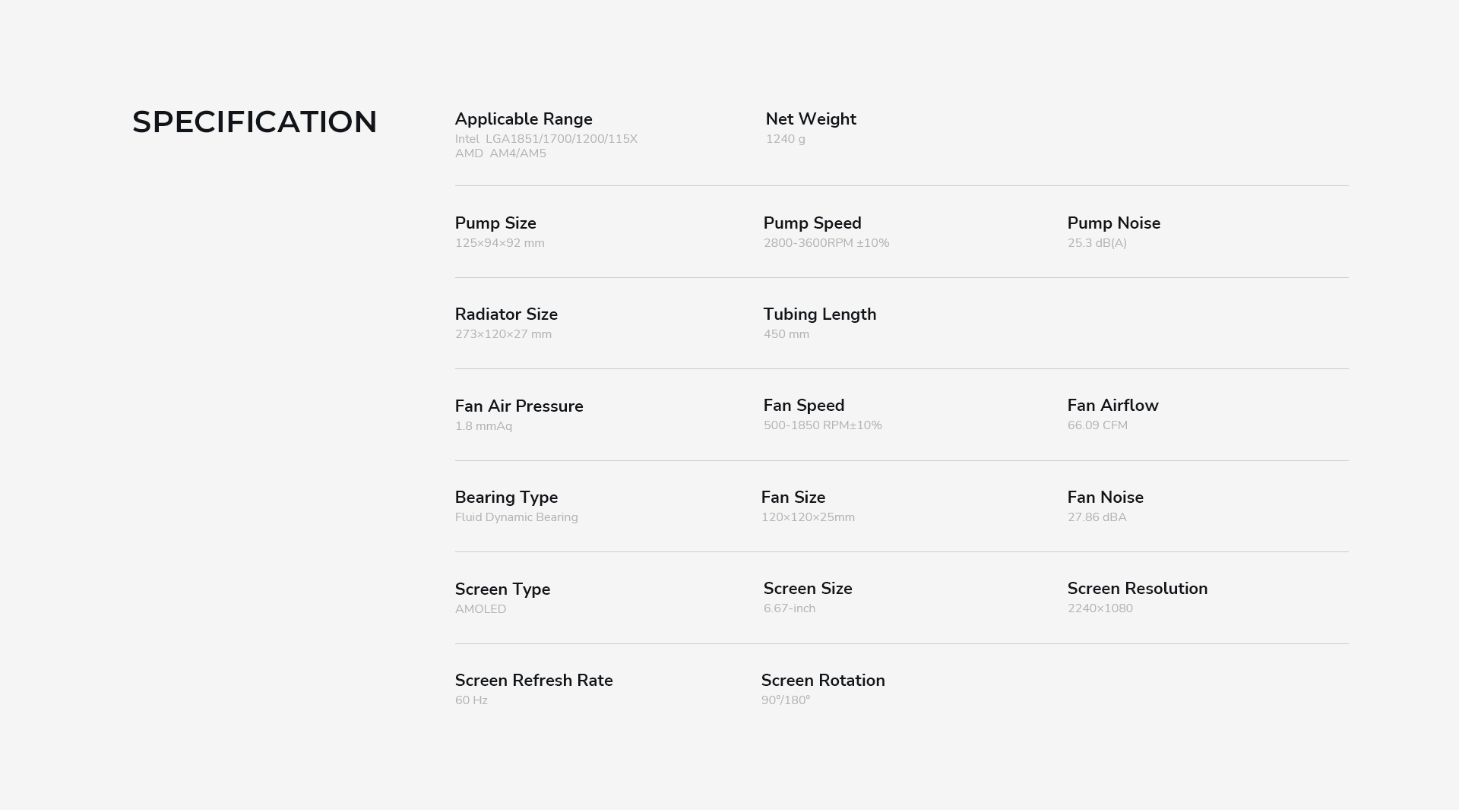Select the Screen Refresh Rate heading
This screenshot has height=812, width=1459.
coord(533,681)
